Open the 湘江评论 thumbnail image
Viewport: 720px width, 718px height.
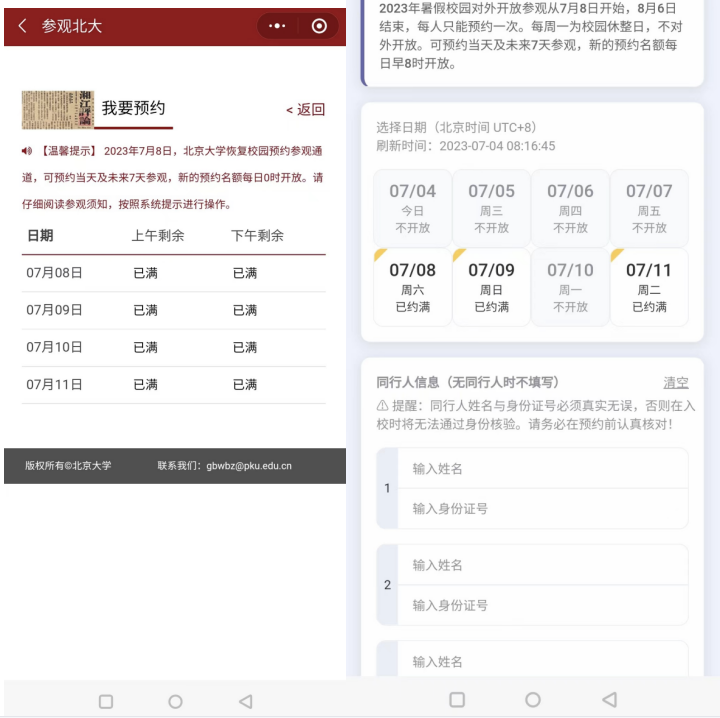point(58,110)
